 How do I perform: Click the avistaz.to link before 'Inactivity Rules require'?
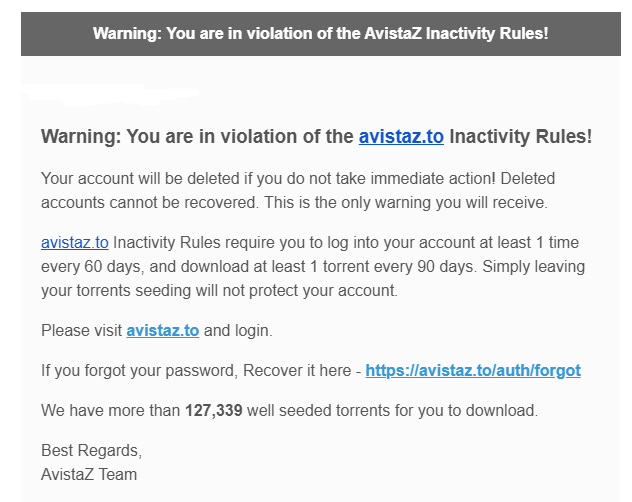click(75, 243)
